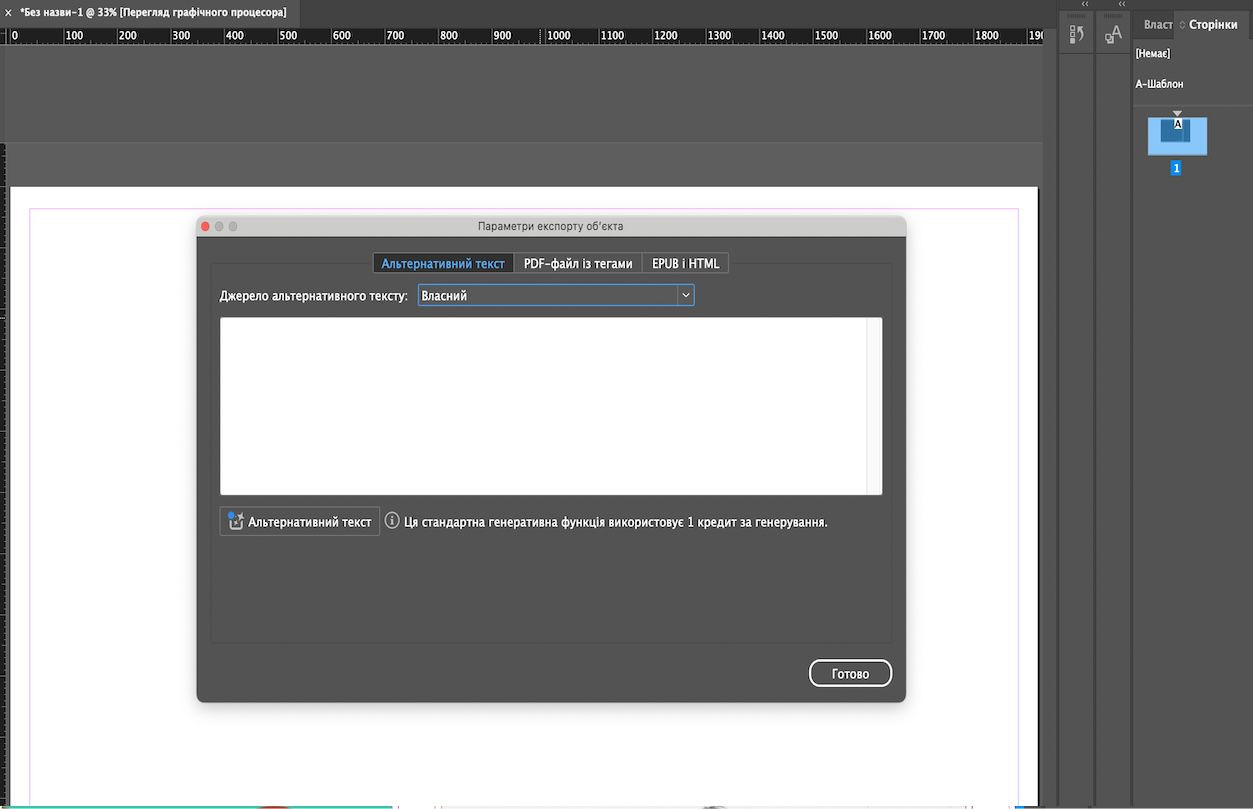Generate text with the Альтернативний текст button
The width and height of the screenshot is (1253, 809).
300,521
